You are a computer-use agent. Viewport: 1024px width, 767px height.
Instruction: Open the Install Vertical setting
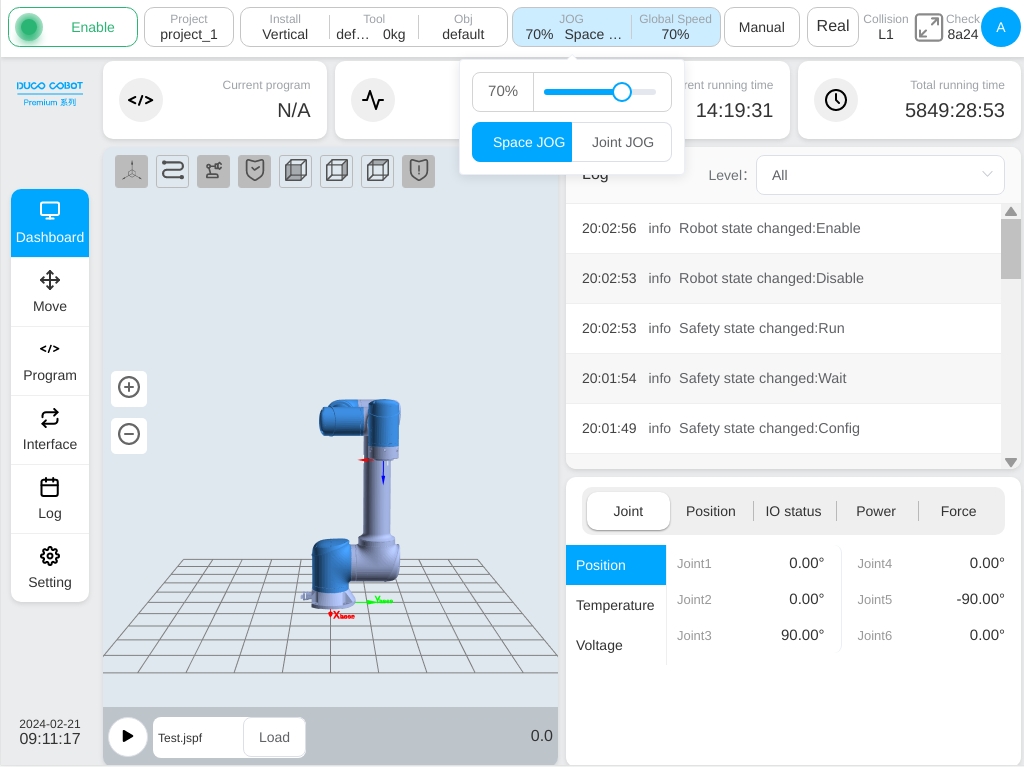pyautogui.click(x=285, y=27)
